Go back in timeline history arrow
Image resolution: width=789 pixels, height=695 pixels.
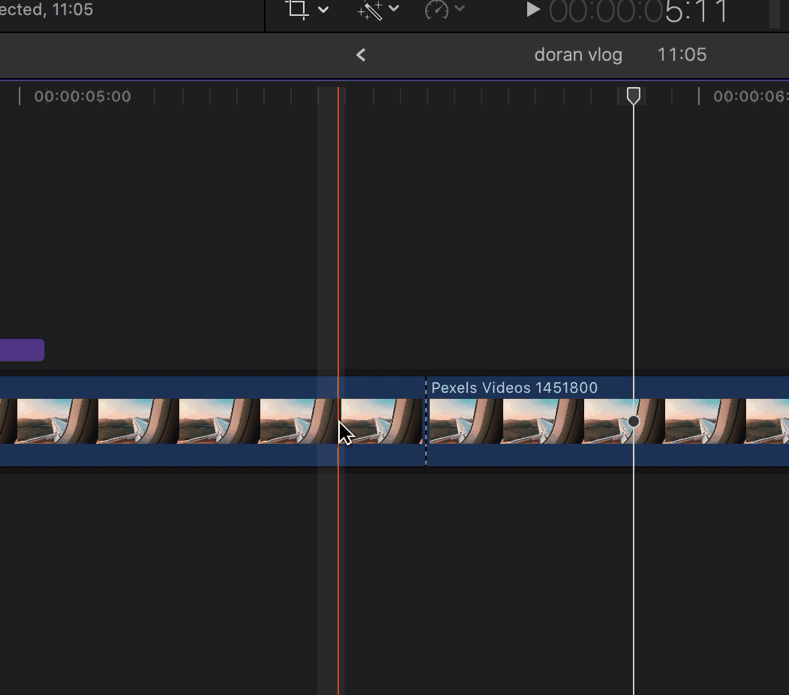click(361, 55)
